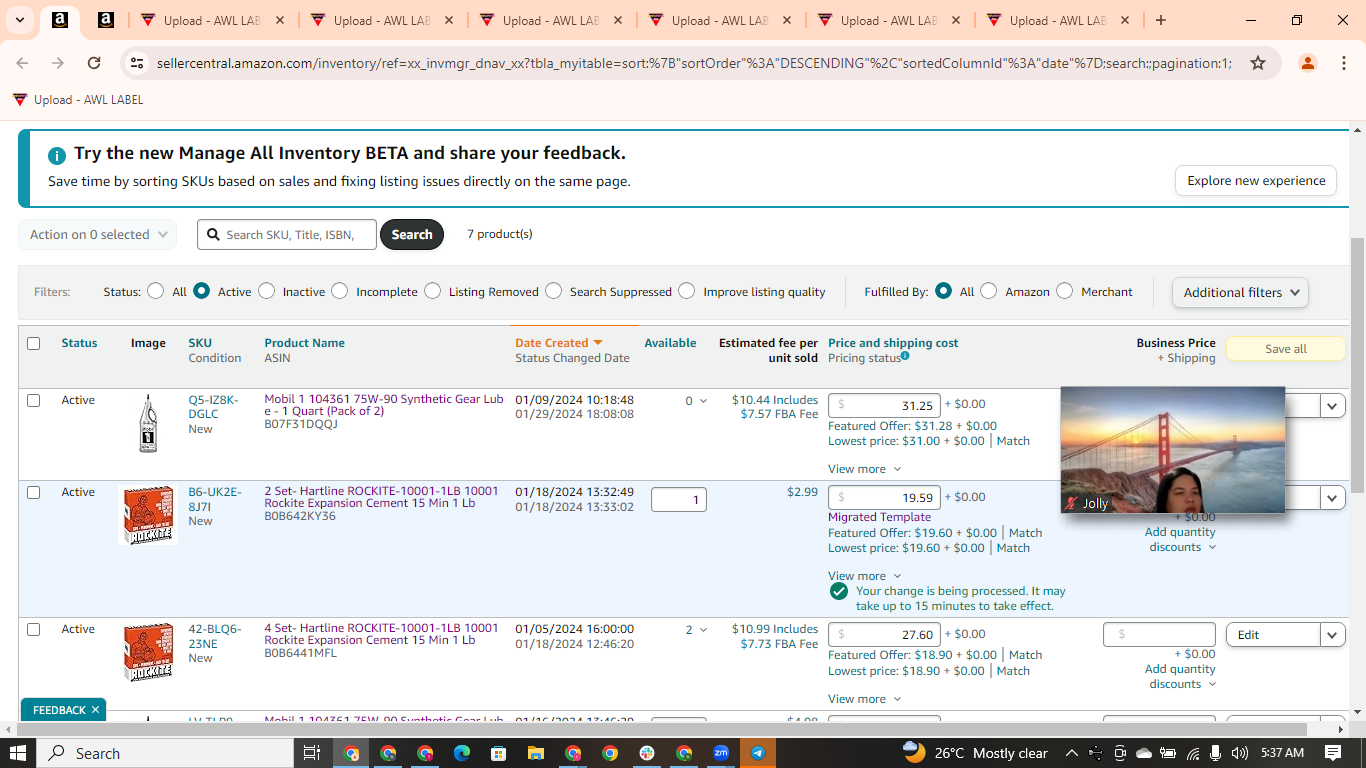Sort by the Status column header

point(79,343)
